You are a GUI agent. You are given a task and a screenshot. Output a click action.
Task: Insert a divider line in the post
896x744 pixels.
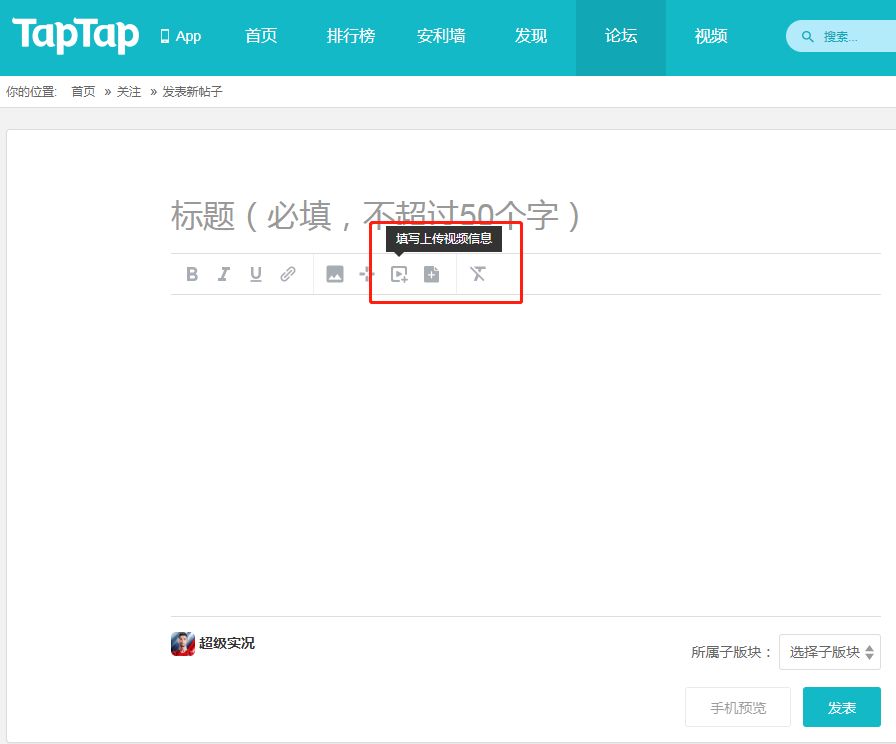coord(366,274)
